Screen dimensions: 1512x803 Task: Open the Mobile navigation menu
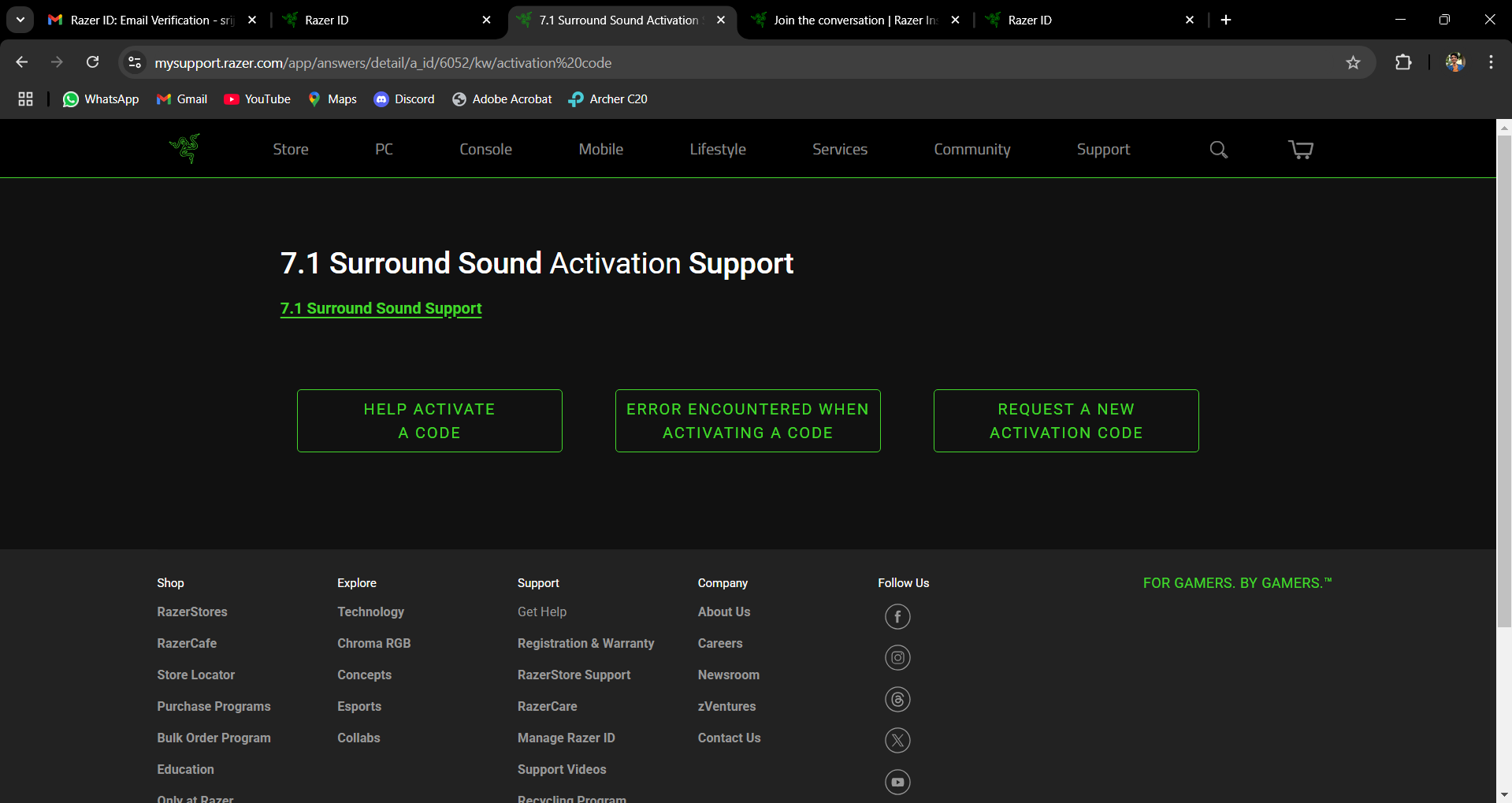pyautogui.click(x=600, y=150)
